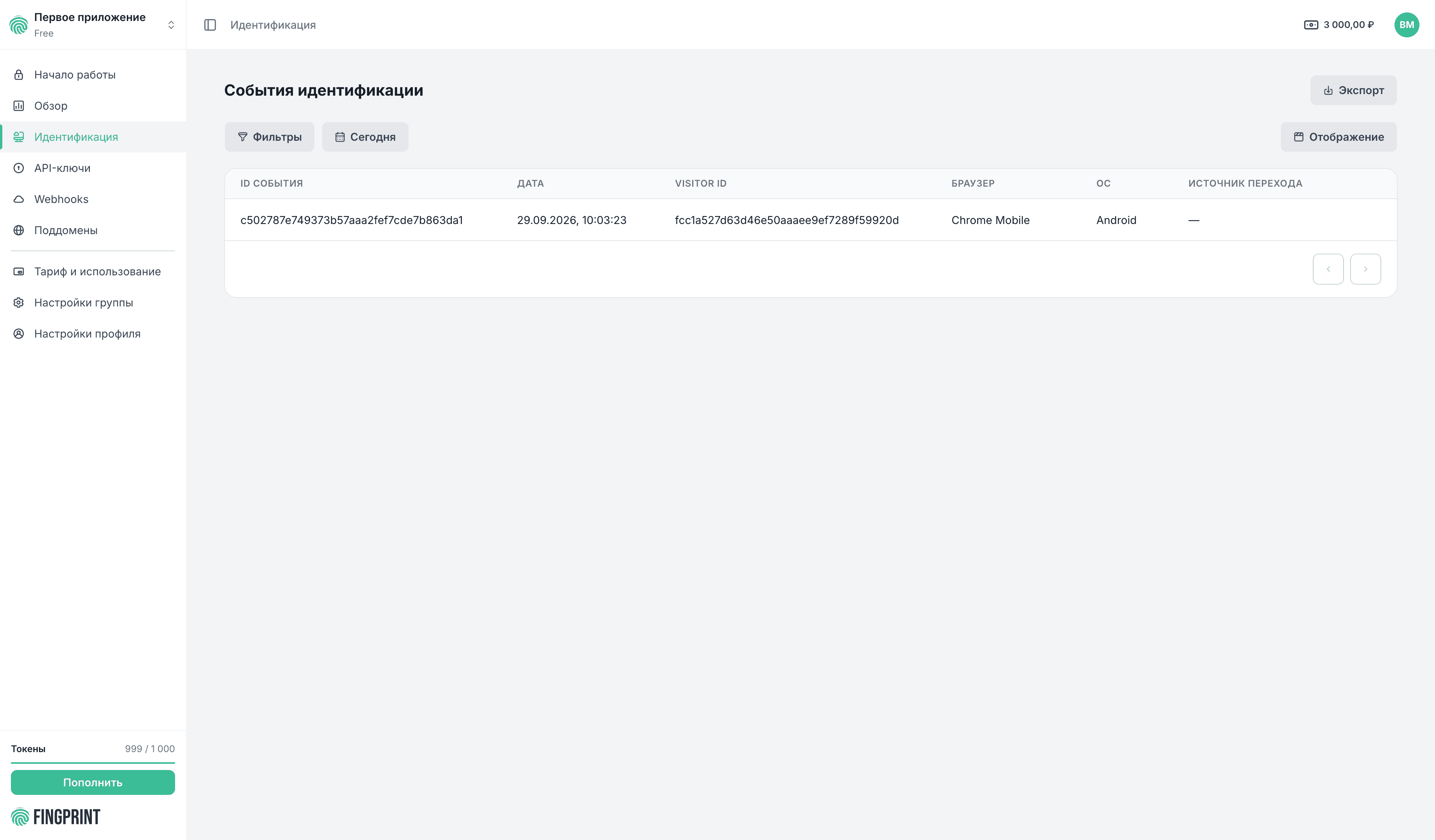Go to previous page arrow
The width and height of the screenshot is (1435, 840).
click(x=1328, y=269)
